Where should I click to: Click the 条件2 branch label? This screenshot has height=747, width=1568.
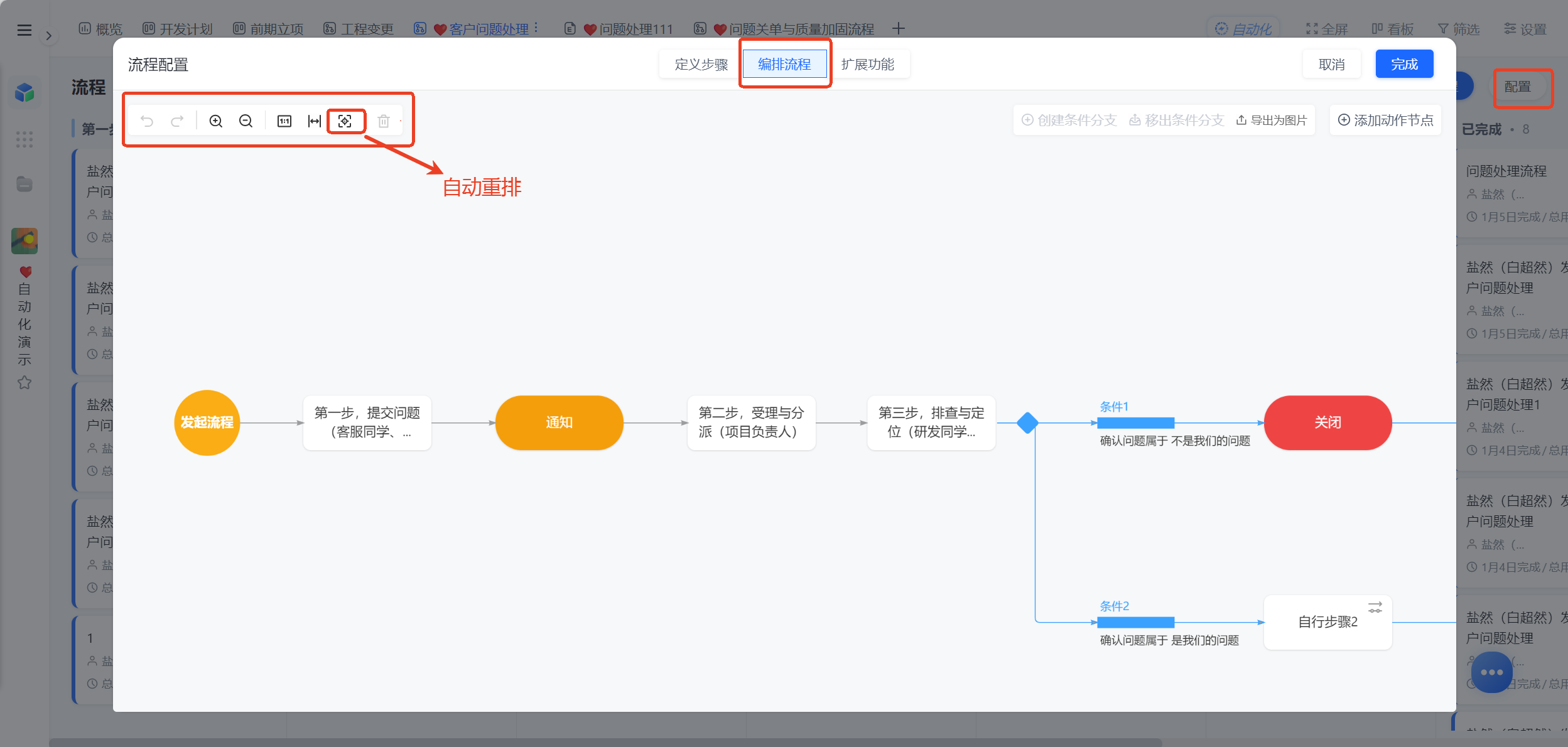point(1114,606)
